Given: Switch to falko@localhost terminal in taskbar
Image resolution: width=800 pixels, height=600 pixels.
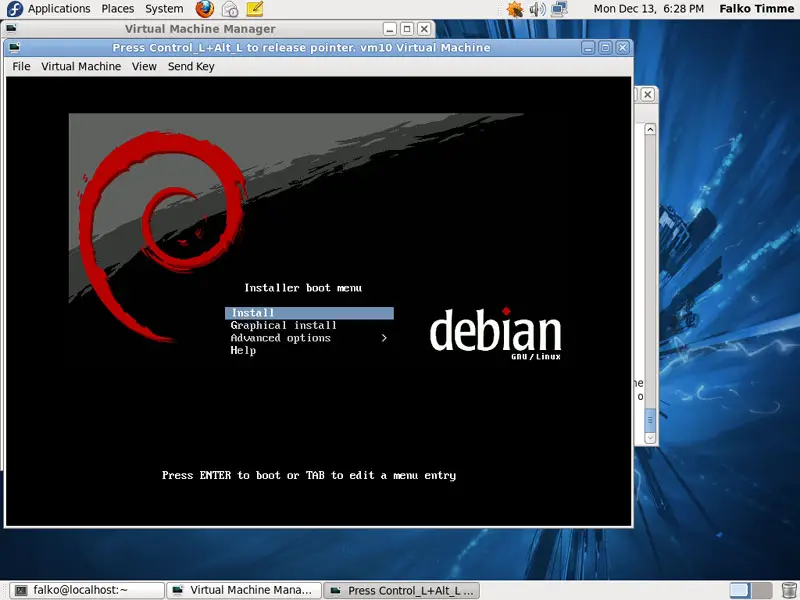Looking at the screenshot, I should pyautogui.click(x=88, y=590).
